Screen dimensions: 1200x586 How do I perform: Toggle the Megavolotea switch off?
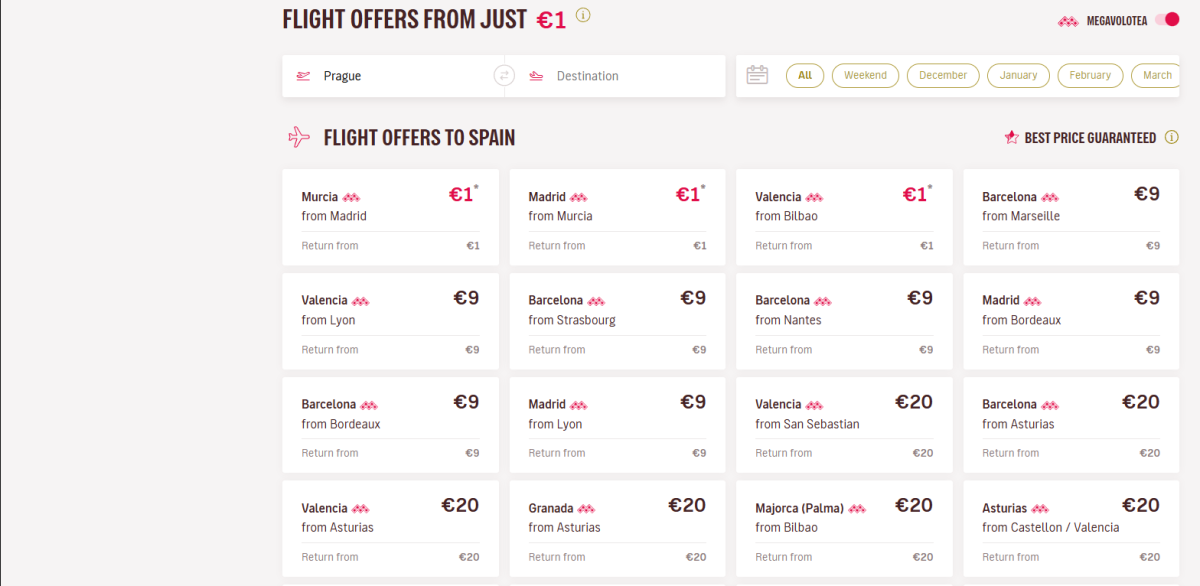(1166, 20)
